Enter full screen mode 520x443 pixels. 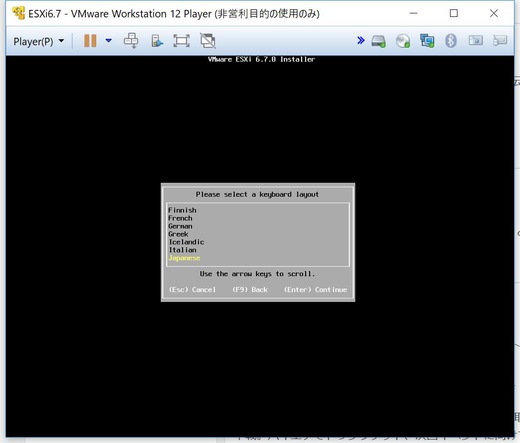pyautogui.click(x=181, y=41)
